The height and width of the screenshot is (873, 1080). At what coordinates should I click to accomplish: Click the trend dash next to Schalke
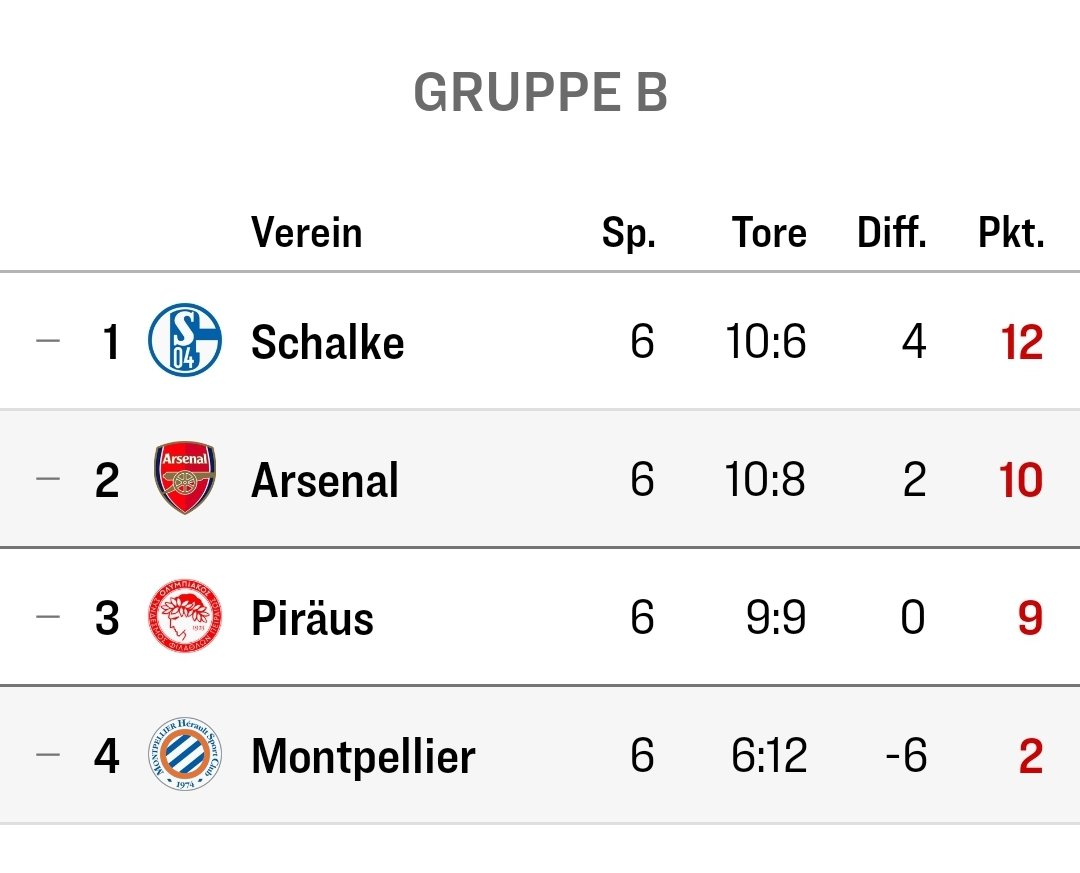point(48,340)
